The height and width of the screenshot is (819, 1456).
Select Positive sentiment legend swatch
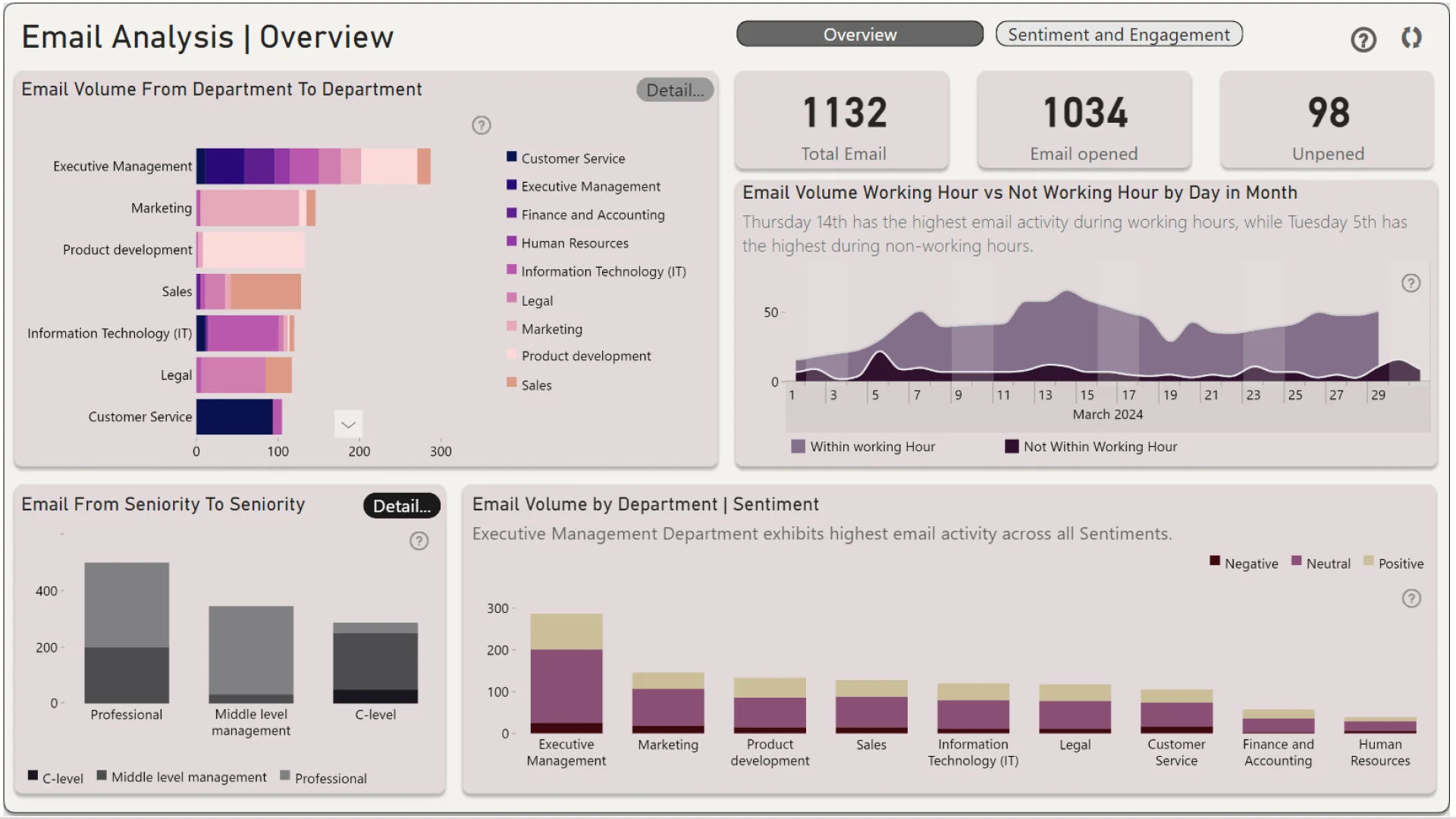[x=1369, y=561]
